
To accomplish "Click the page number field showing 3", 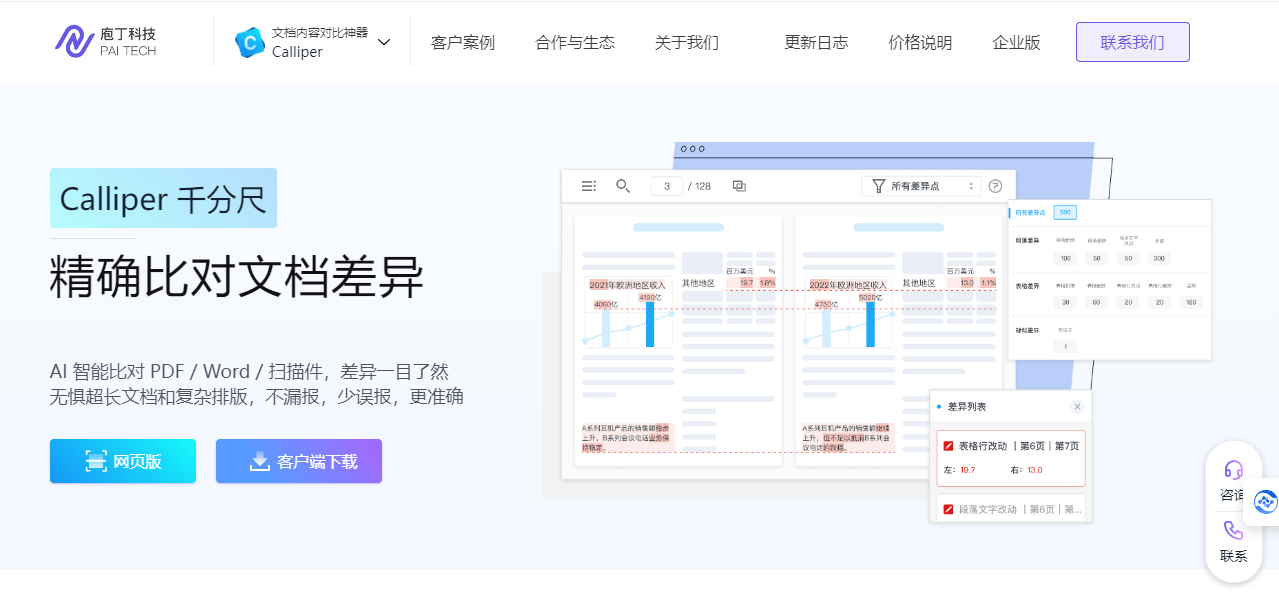I will [x=666, y=186].
